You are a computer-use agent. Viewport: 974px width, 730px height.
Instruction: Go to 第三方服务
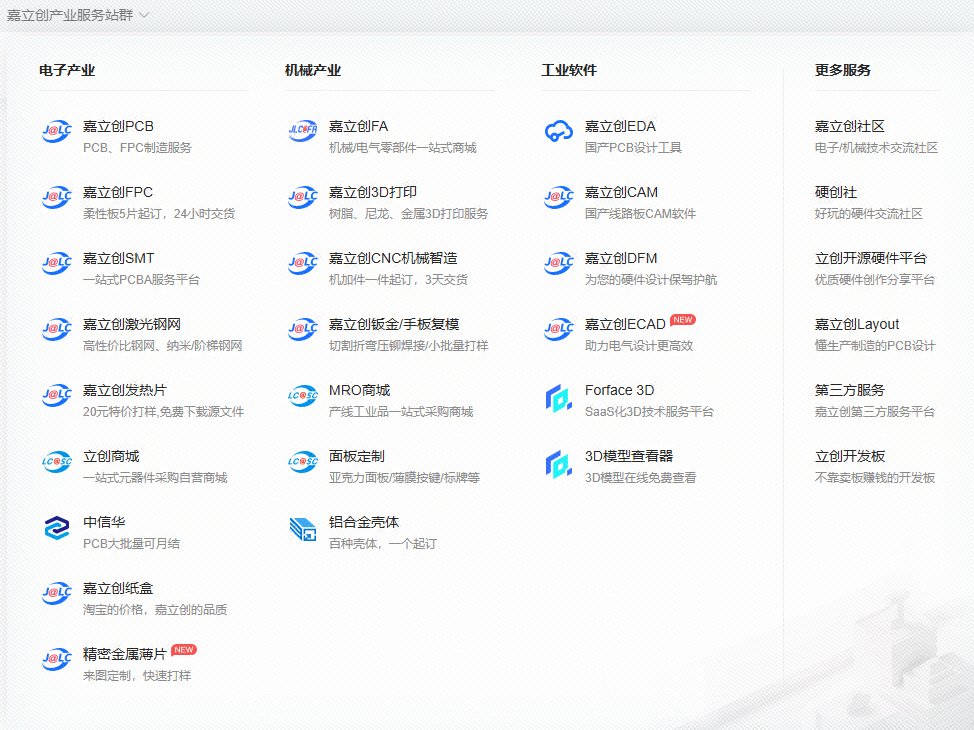coord(849,390)
